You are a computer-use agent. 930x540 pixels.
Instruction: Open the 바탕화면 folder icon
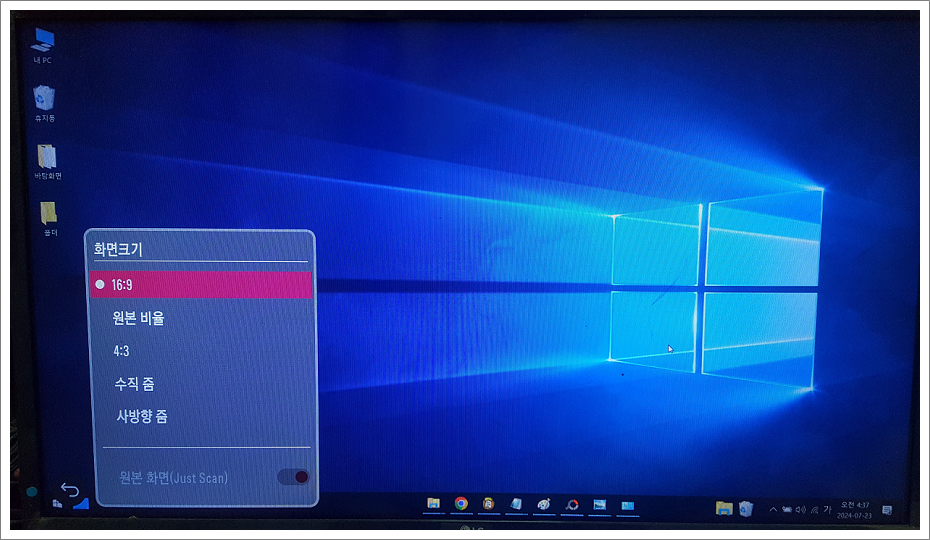47,161
